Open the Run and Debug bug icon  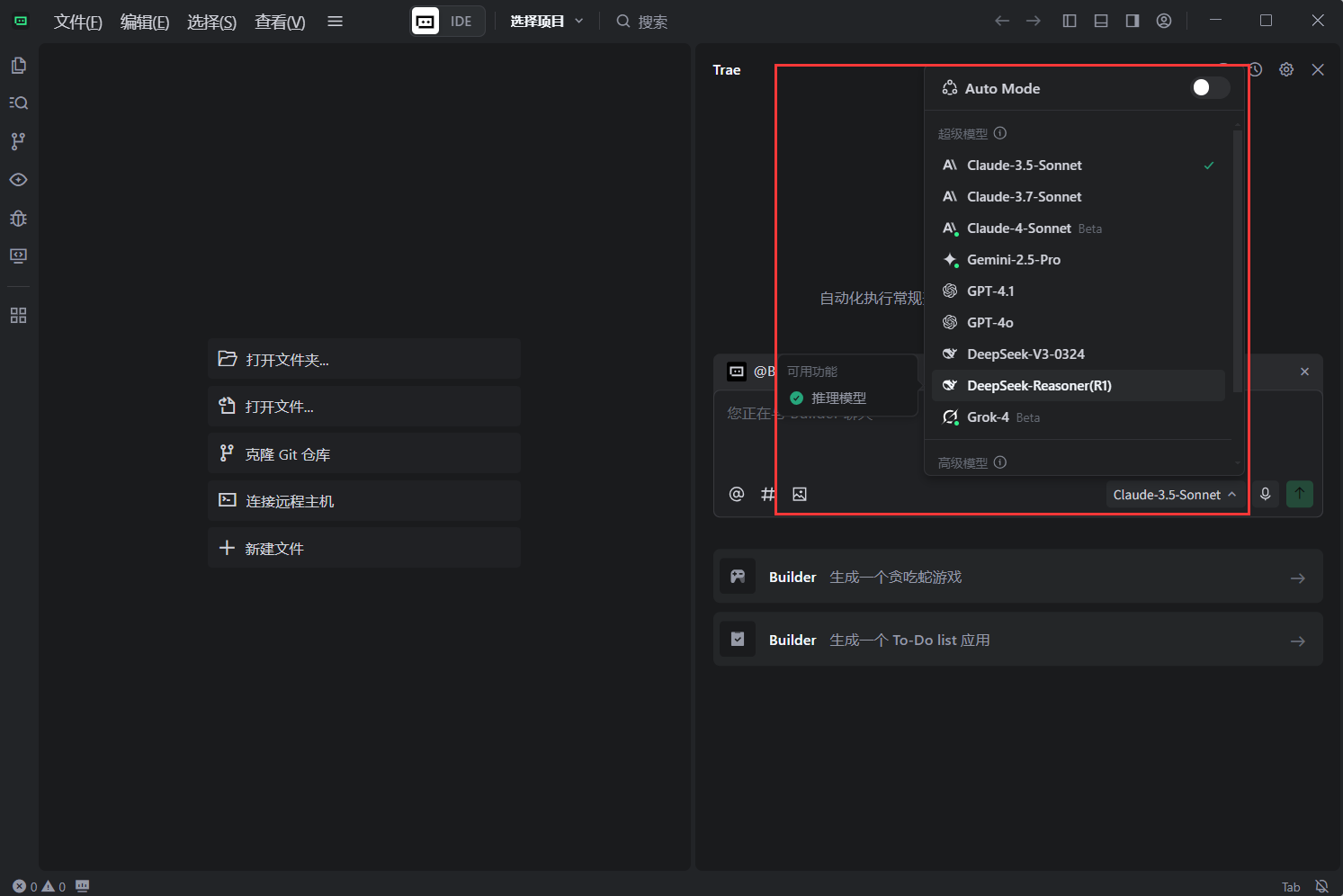(18, 219)
